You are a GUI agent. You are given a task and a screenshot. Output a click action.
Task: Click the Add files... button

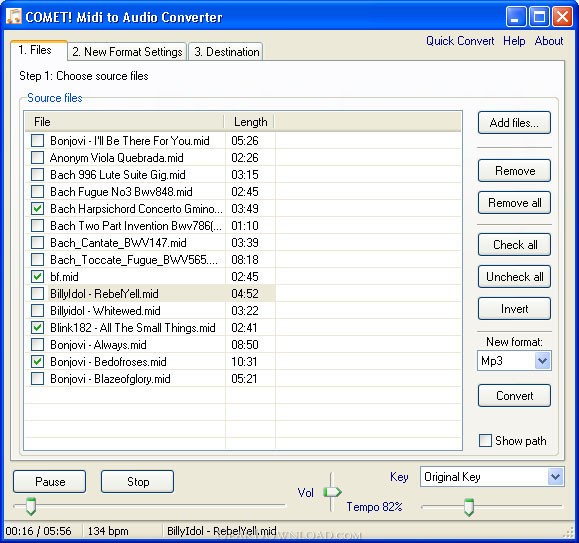[514, 123]
